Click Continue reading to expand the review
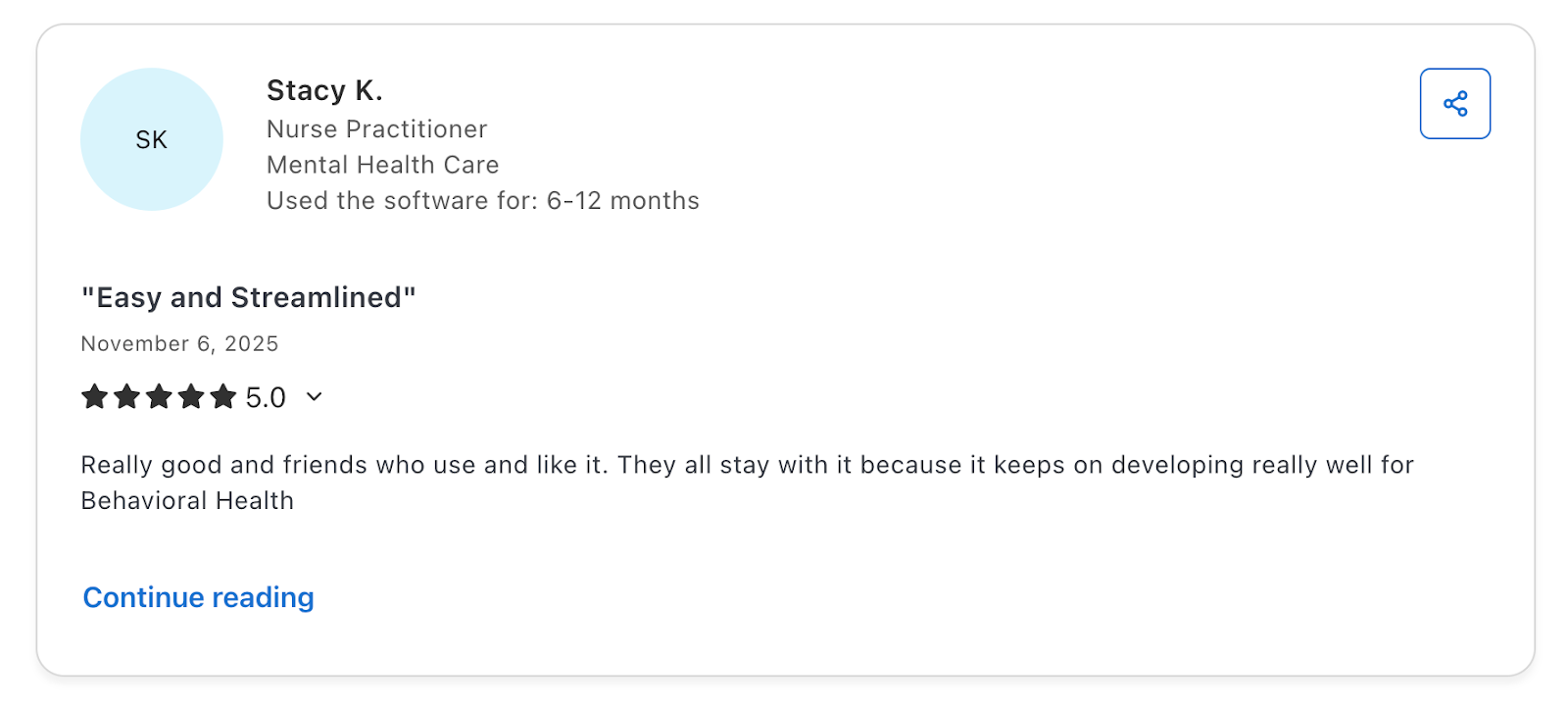The height and width of the screenshot is (709, 1568). click(x=198, y=596)
